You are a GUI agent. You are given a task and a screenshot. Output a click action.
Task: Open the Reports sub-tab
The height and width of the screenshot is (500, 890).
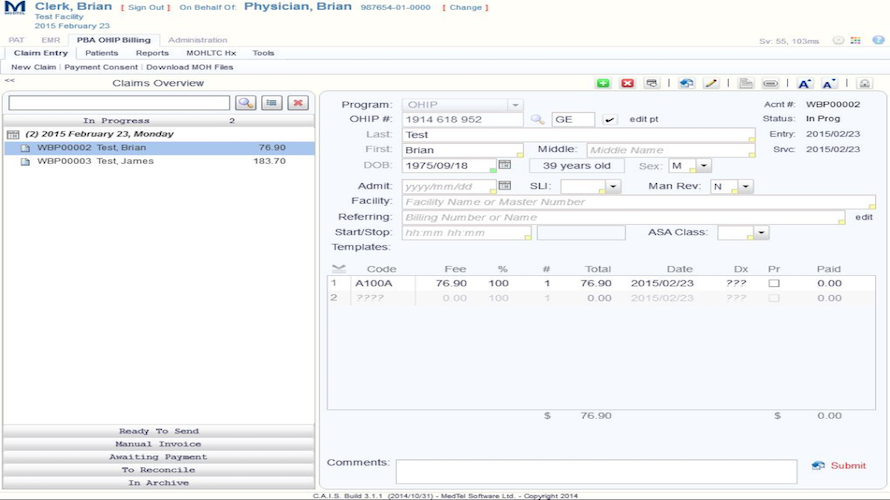click(152, 53)
